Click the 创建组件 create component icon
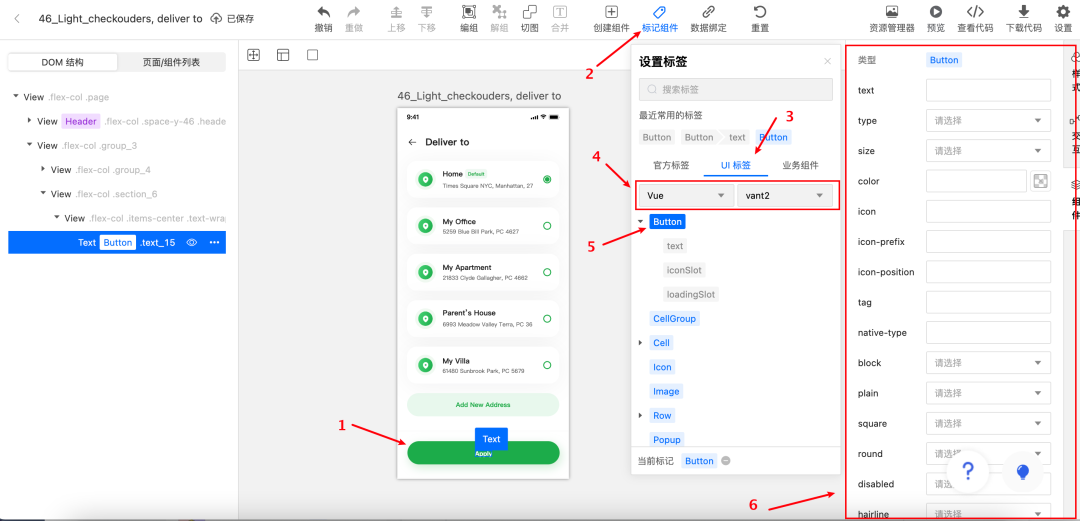The image size is (1080, 521). [611, 12]
